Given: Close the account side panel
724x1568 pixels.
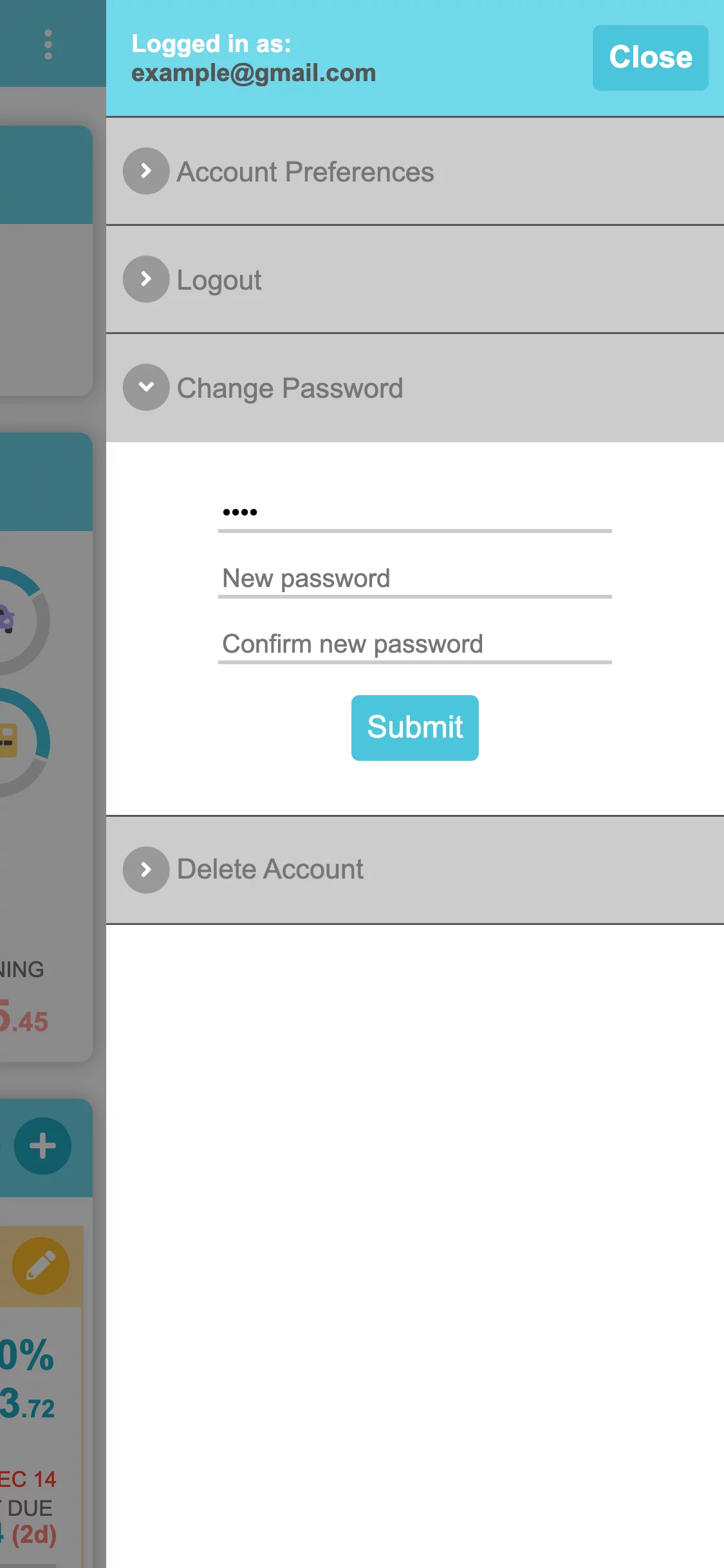Looking at the screenshot, I should (651, 58).
